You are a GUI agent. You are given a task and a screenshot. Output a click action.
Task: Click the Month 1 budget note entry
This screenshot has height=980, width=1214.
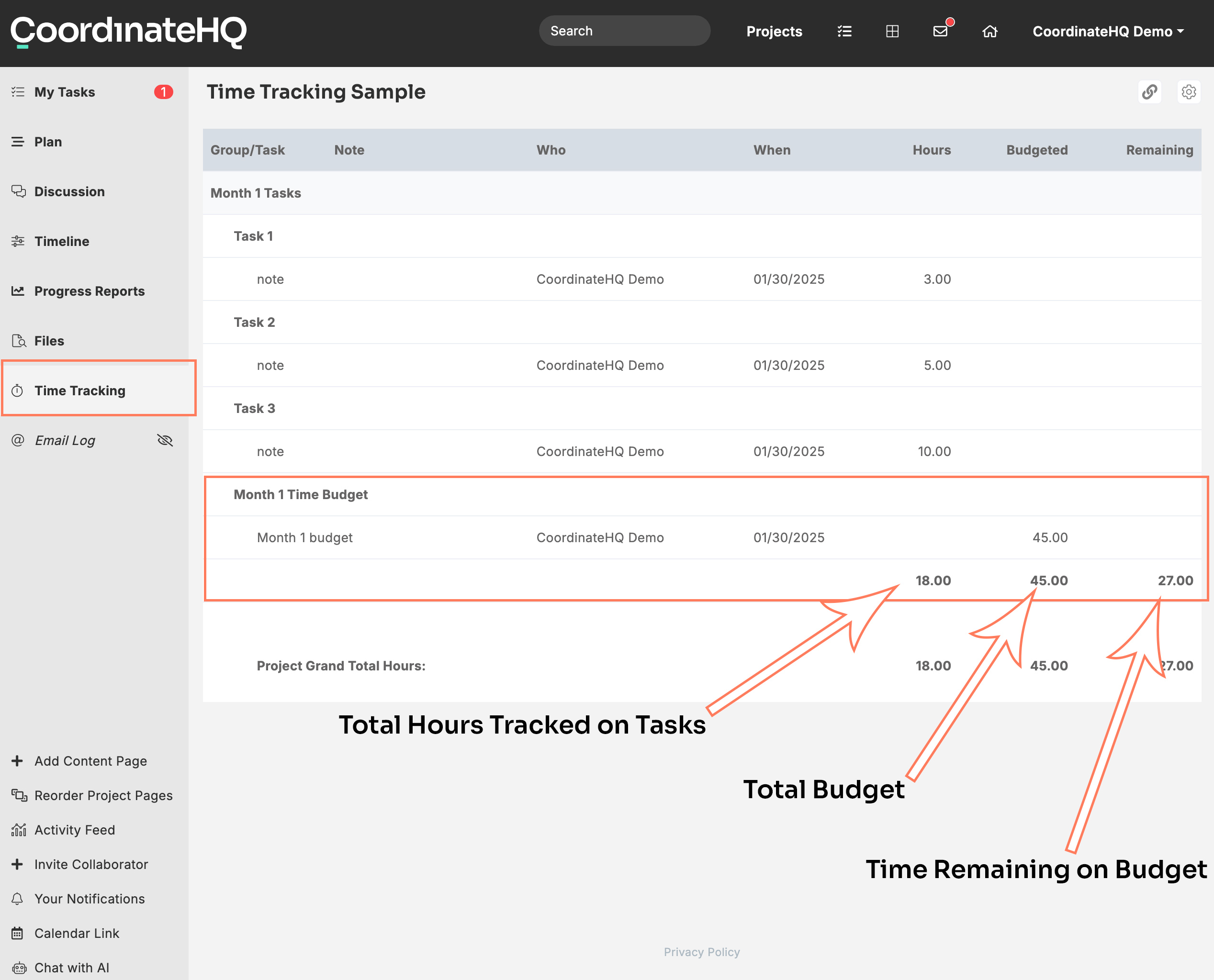click(304, 537)
